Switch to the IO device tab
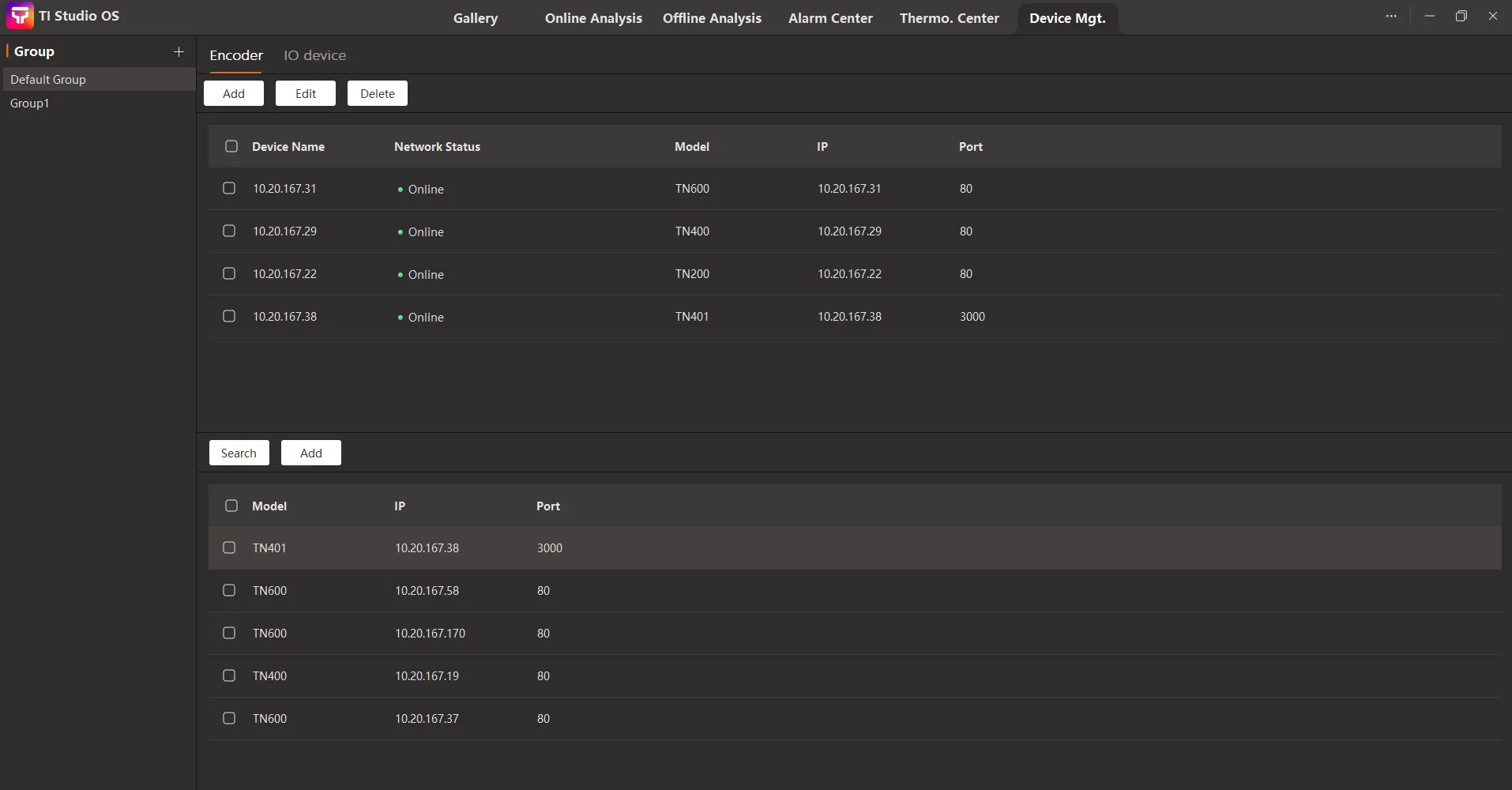Screen dimensions: 1512x790 [x=314, y=55]
